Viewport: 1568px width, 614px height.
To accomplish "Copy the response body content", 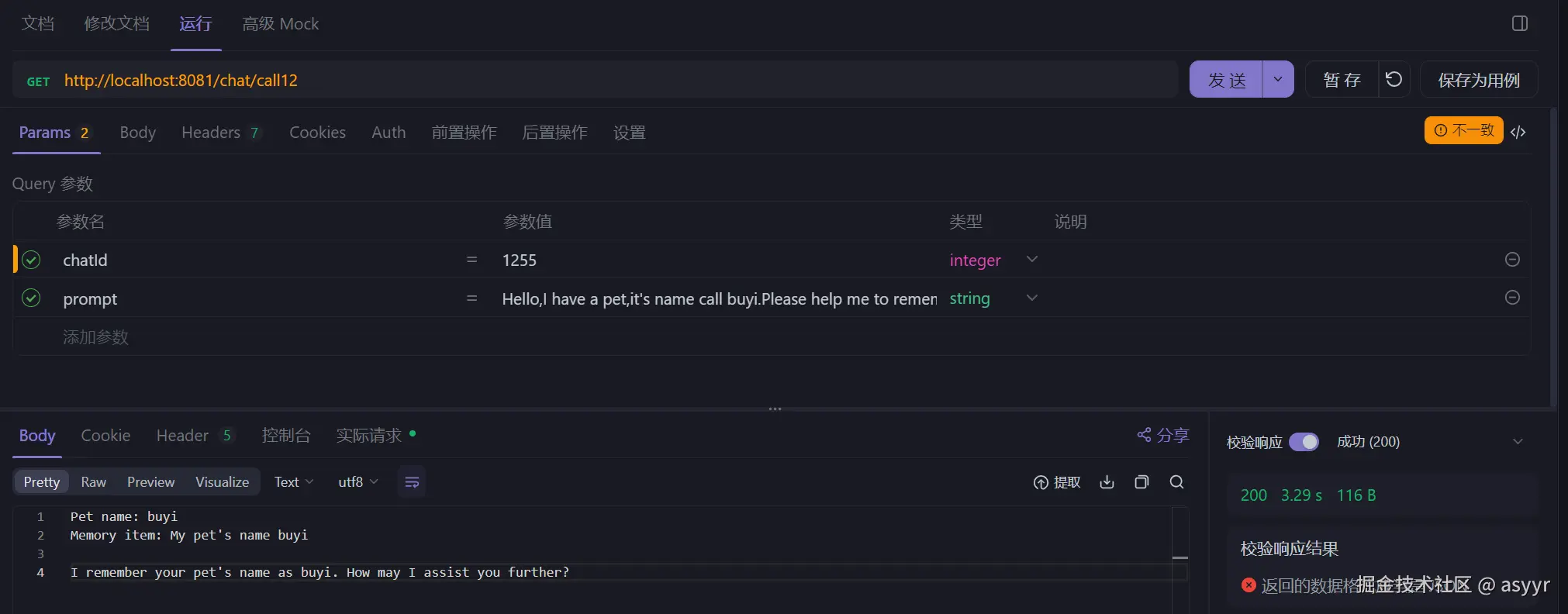I will (1141, 482).
